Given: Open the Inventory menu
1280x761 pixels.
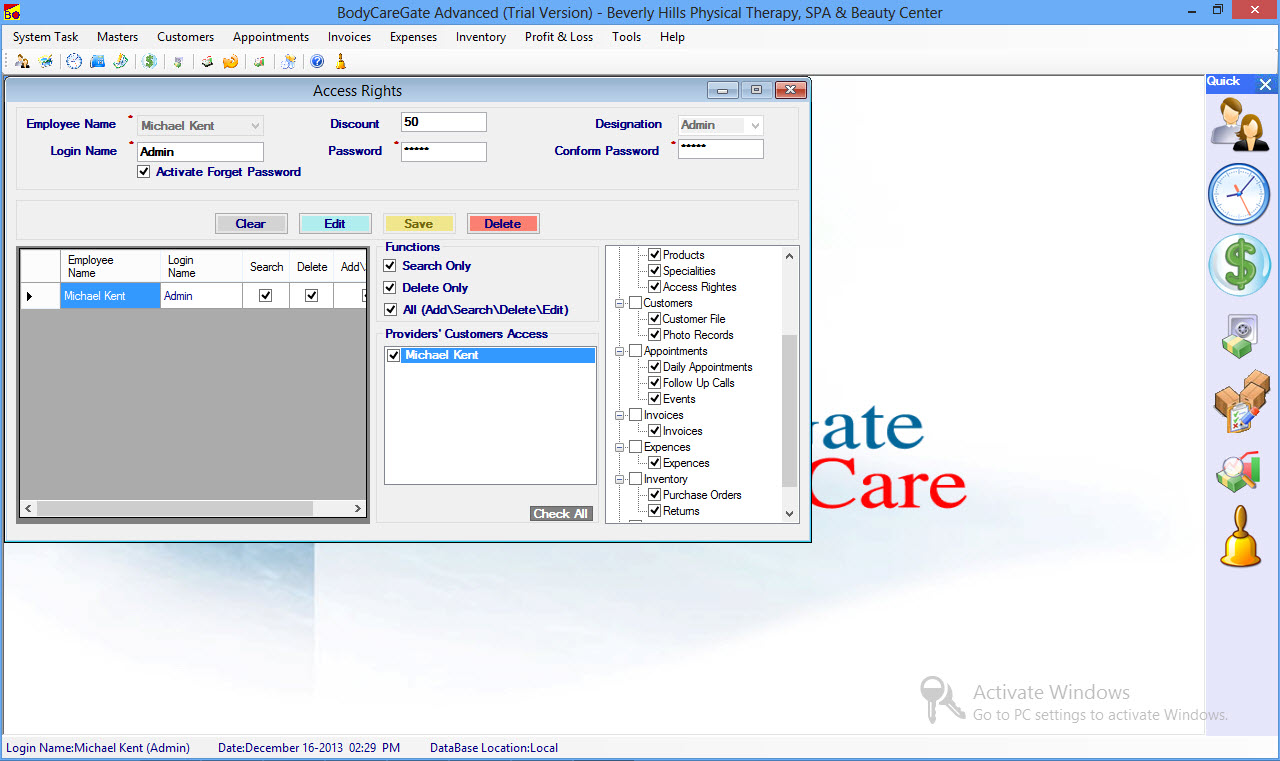Looking at the screenshot, I should tap(480, 37).
